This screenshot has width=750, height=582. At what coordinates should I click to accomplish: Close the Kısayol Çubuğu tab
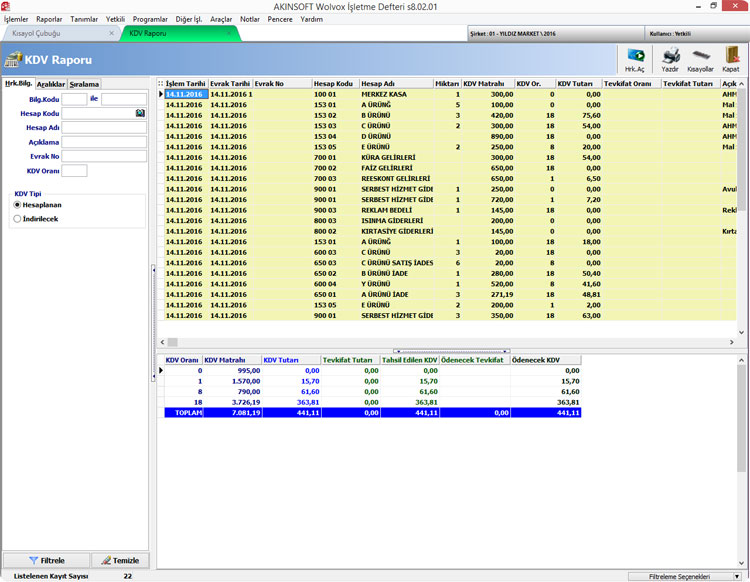point(111,33)
